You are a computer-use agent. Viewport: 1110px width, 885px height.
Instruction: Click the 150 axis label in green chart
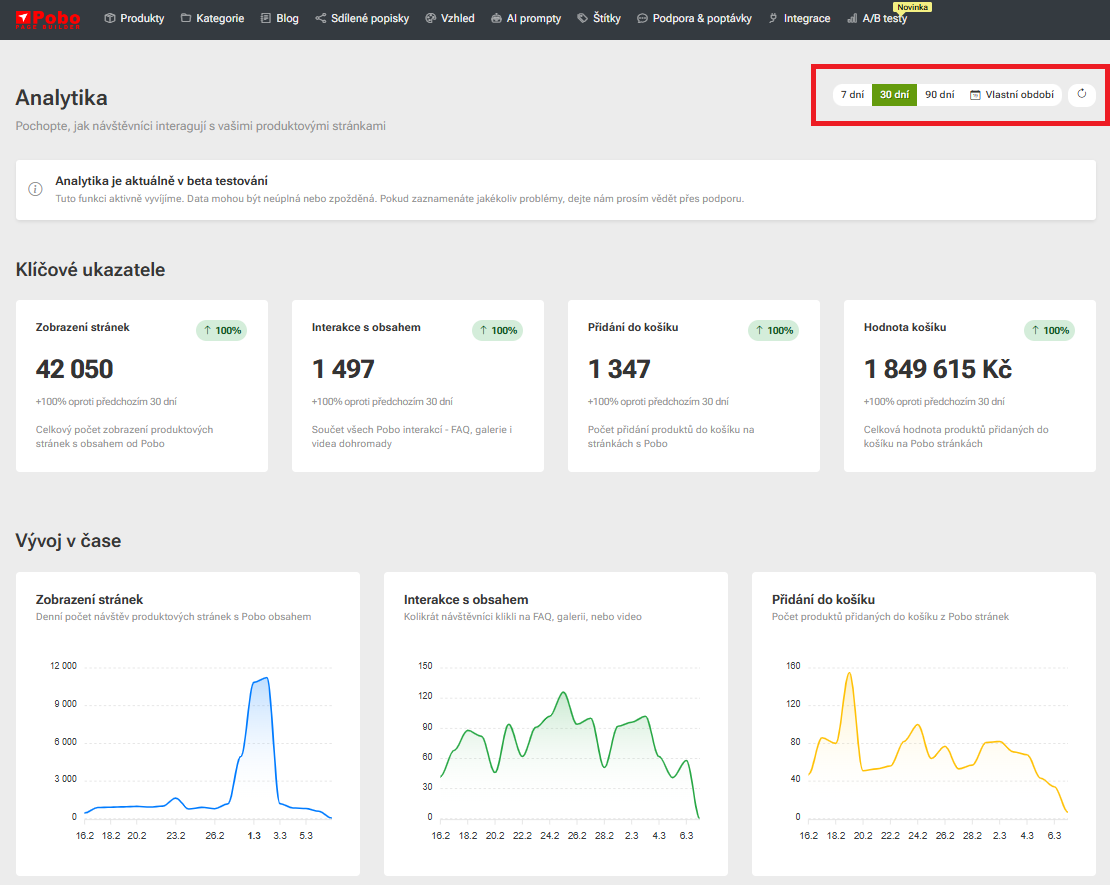(x=425, y=666)
